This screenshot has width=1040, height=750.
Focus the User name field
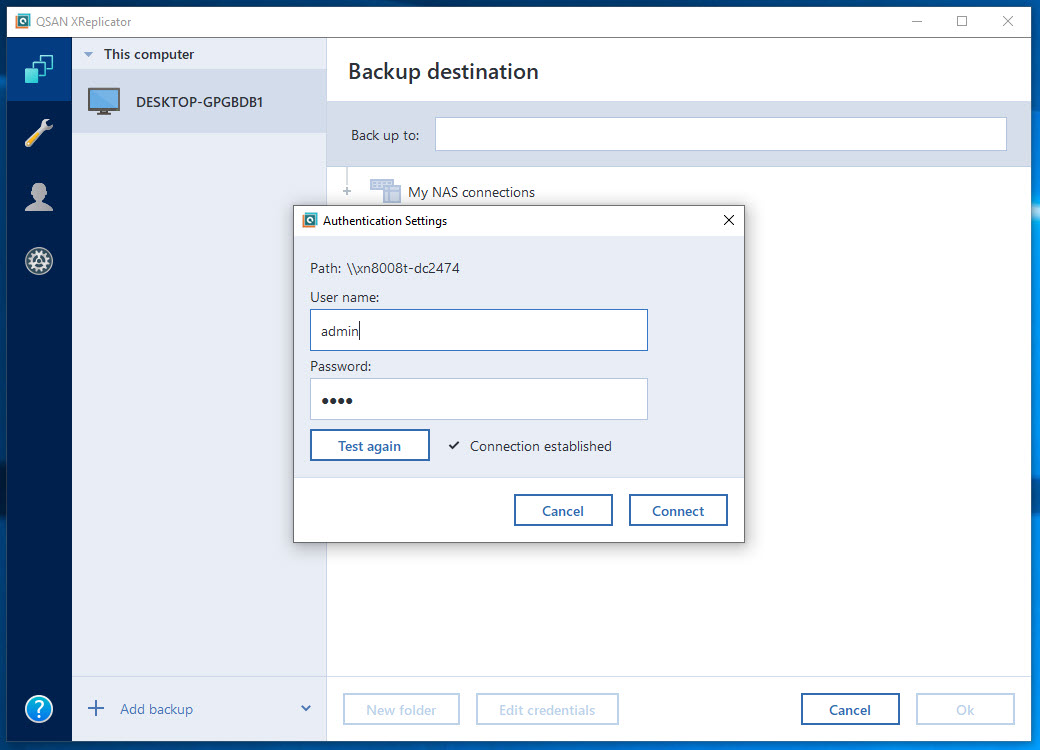pyautogui.click(x=479, y=330)
